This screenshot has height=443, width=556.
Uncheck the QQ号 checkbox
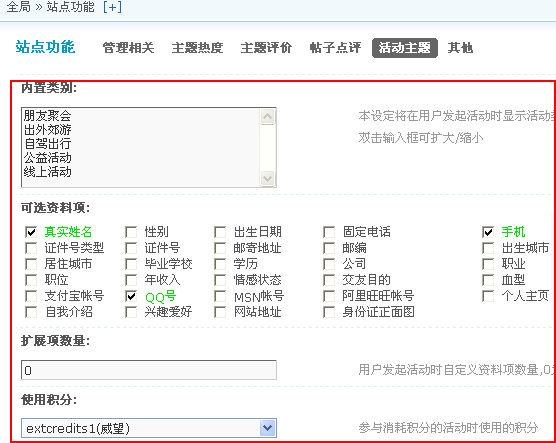click(131, 296)
